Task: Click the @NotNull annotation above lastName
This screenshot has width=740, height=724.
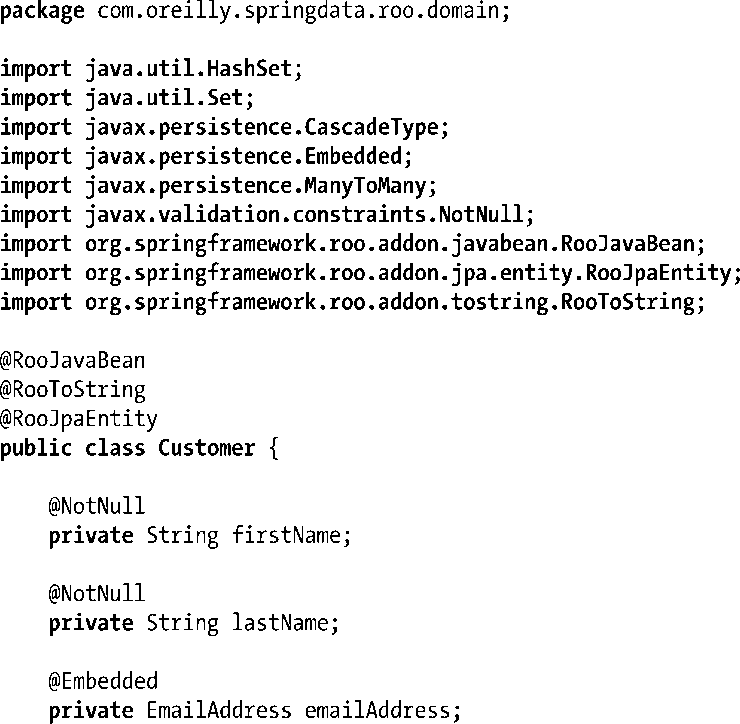Action: (96, 593)
